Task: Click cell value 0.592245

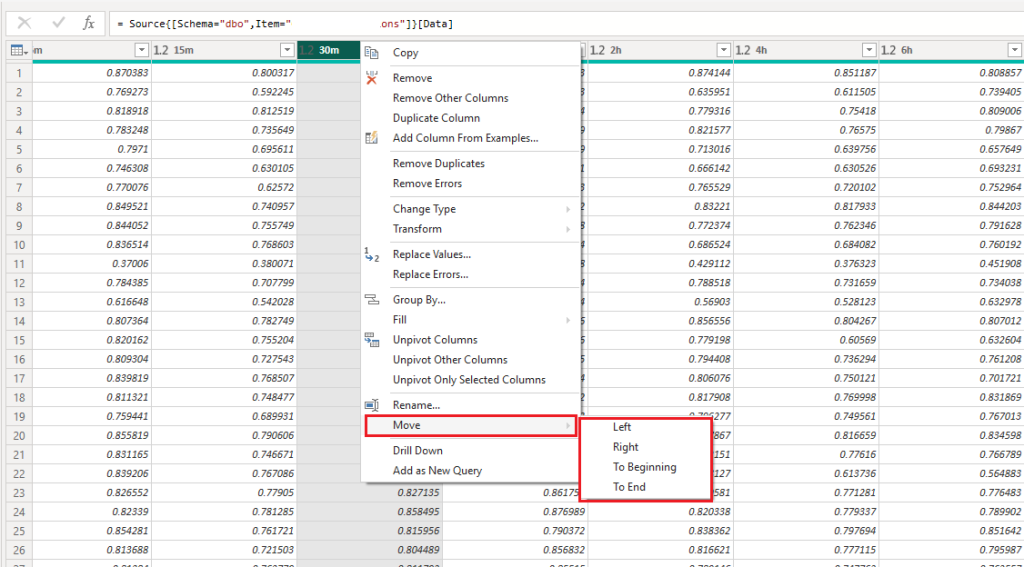Action: tap(273, 92)
